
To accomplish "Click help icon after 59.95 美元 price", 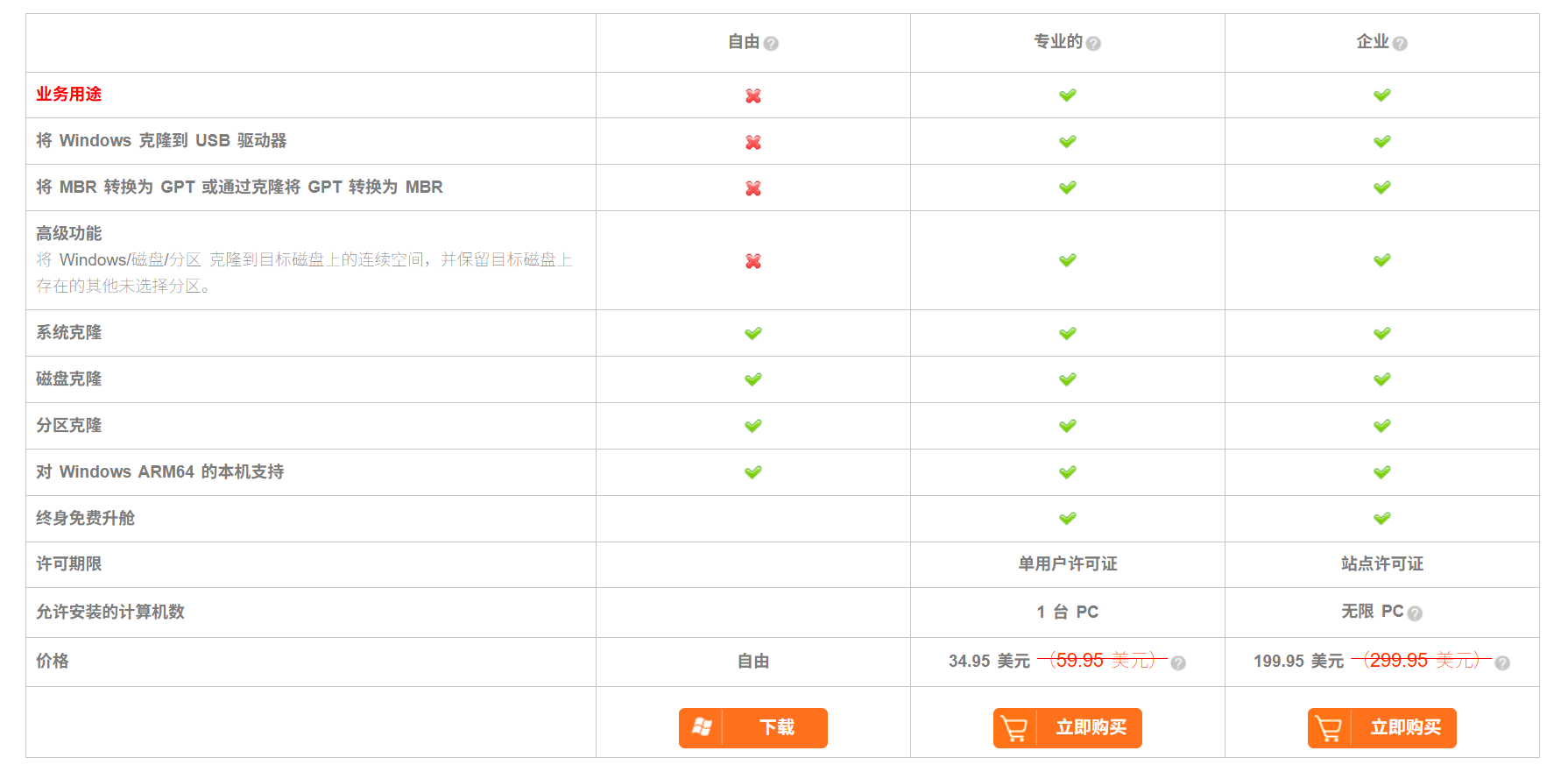I will 1178,662.
